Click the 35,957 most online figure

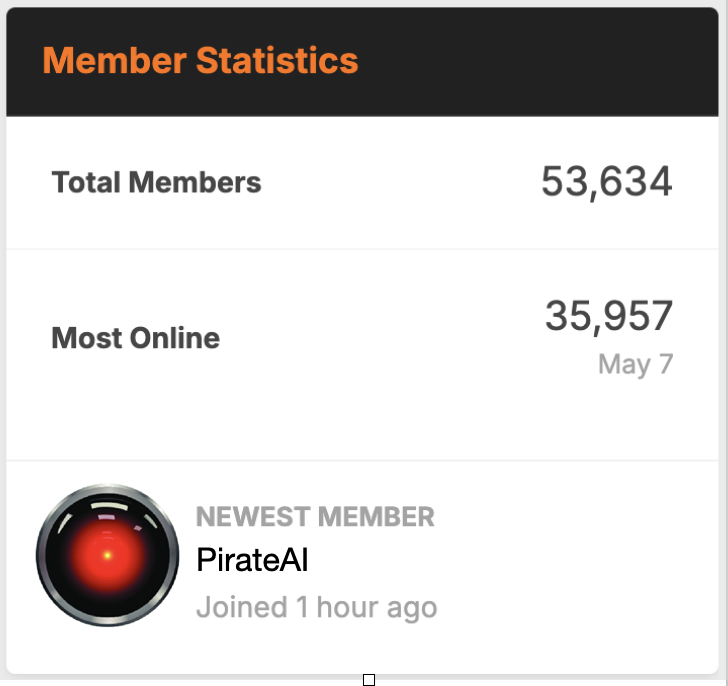[609, 316]
